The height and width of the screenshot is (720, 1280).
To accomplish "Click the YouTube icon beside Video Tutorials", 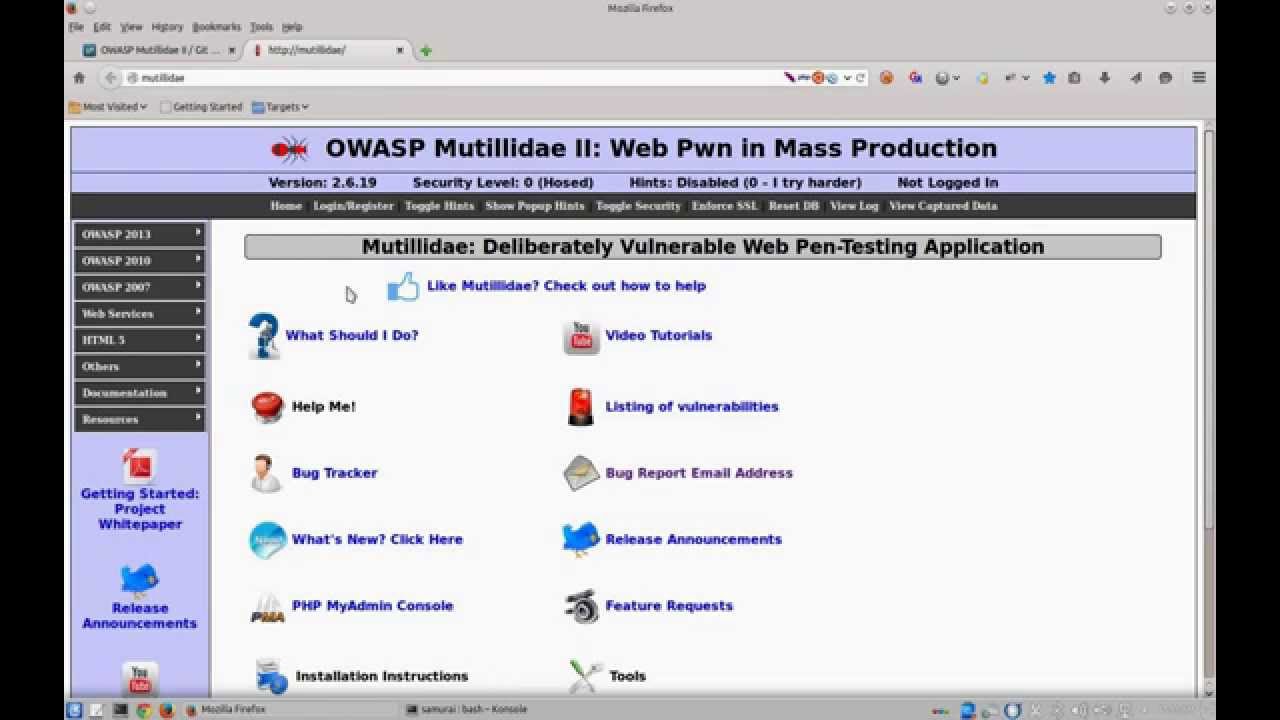I will point(581,337).
